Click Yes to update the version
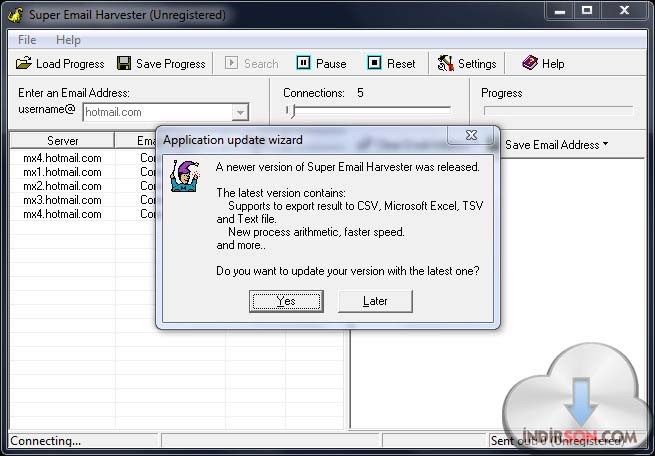Image resolution: width=655 pixels, height=456 pixels. [x=286, y=301]
